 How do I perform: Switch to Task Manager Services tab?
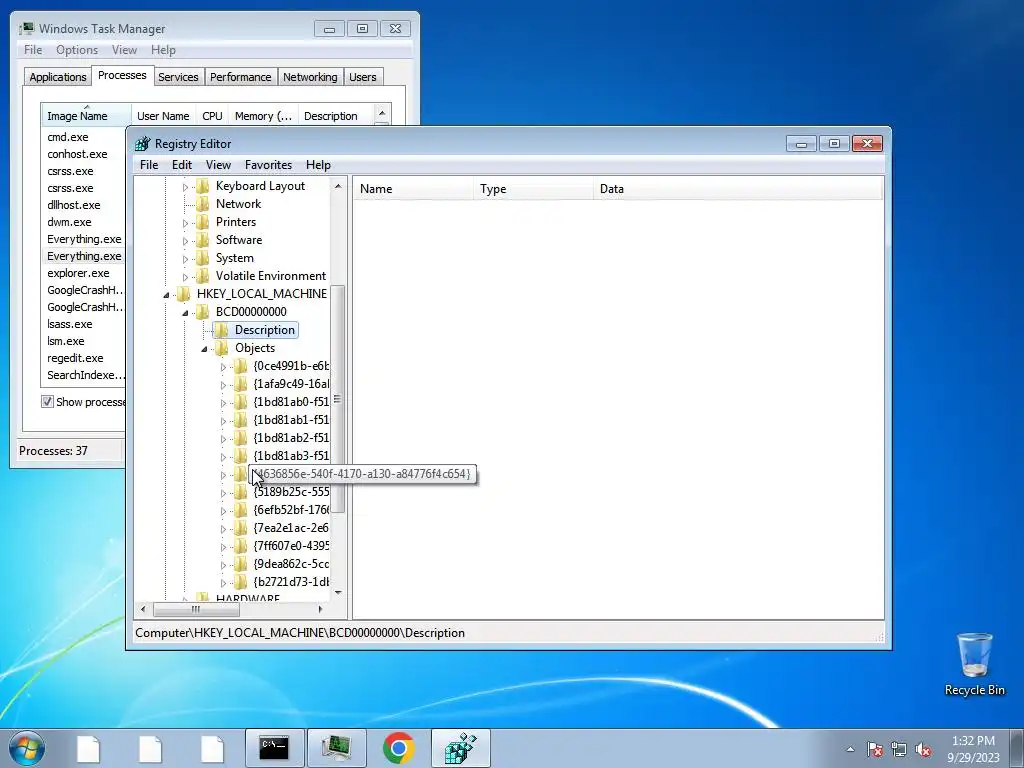click(x=178, y=77)
